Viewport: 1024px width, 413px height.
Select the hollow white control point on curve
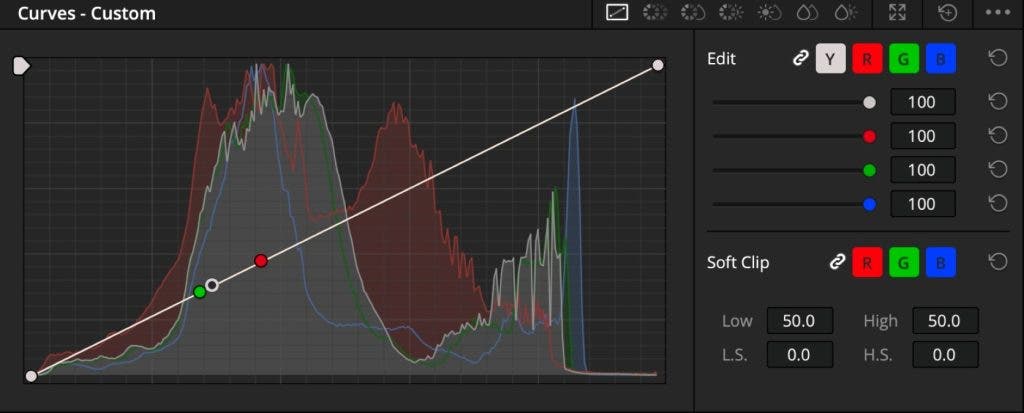(212, 285)
